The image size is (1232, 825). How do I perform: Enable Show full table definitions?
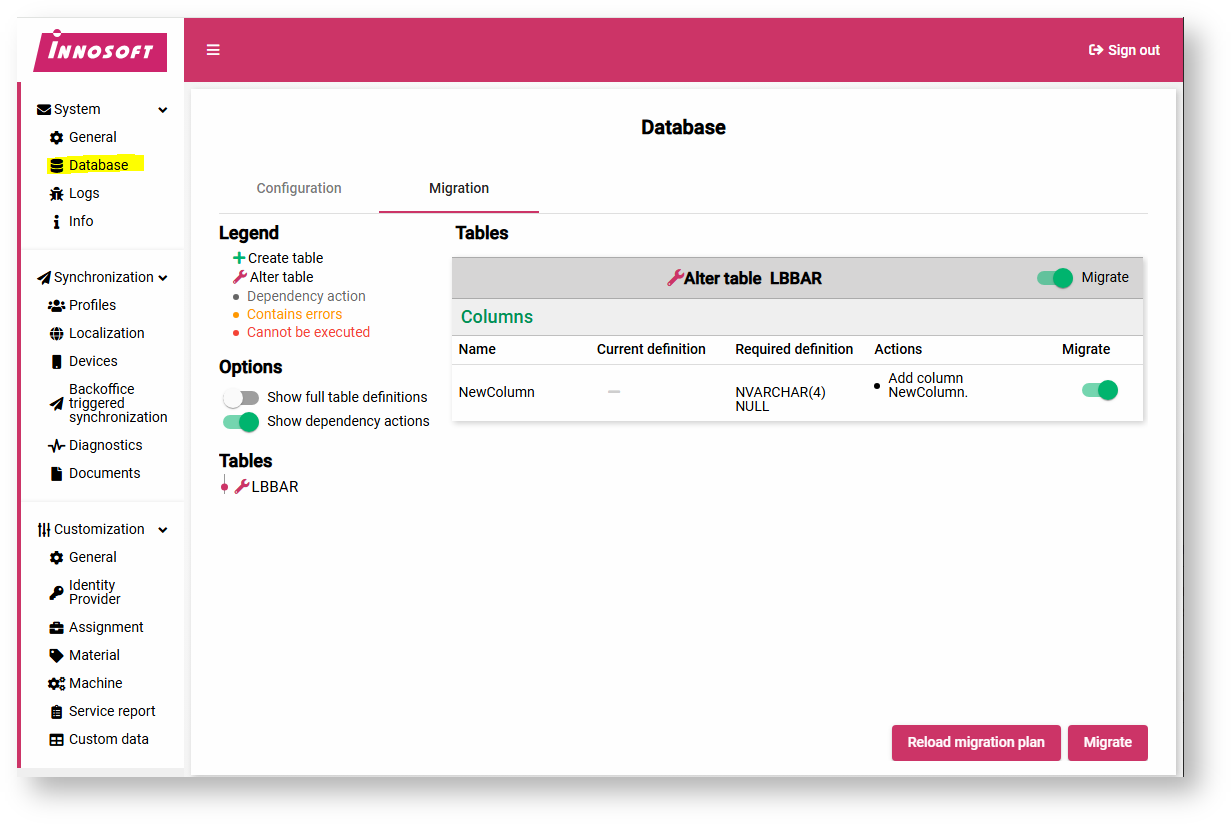click(x=240, y=397)
